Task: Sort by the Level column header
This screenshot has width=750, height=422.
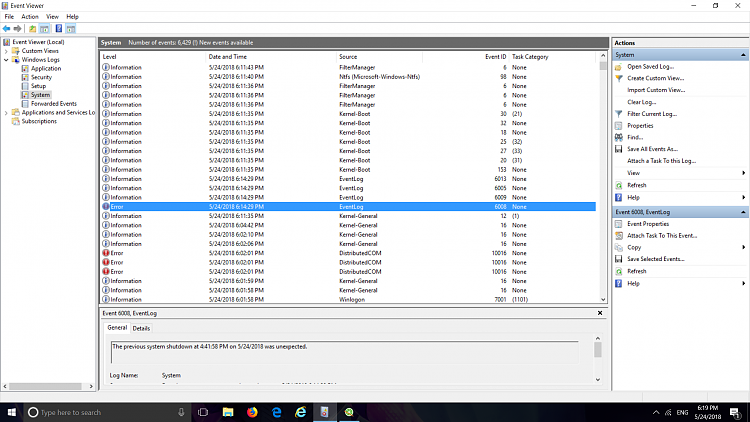Action: [153, 56]
